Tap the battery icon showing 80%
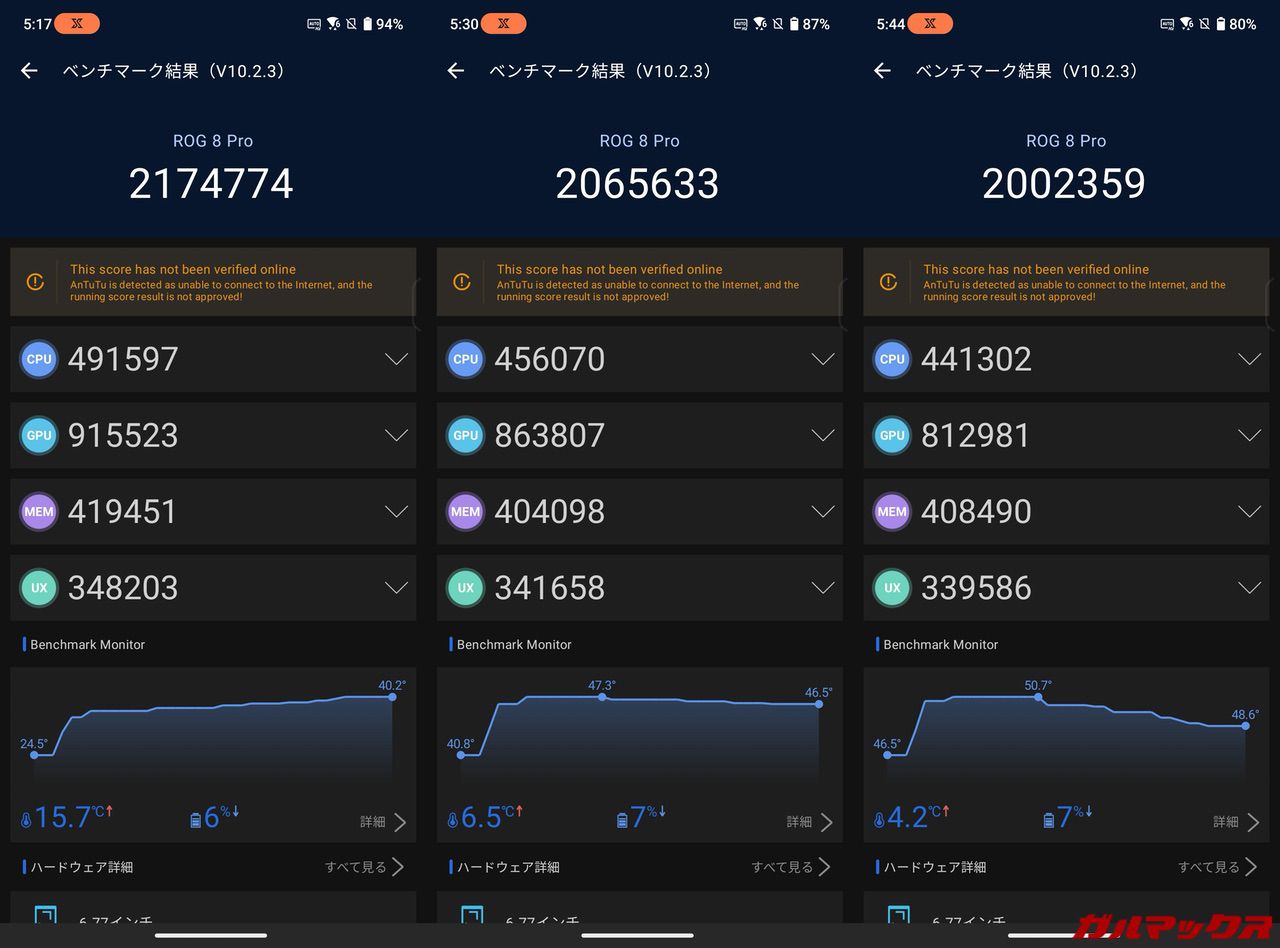 tap(1221, 24)
